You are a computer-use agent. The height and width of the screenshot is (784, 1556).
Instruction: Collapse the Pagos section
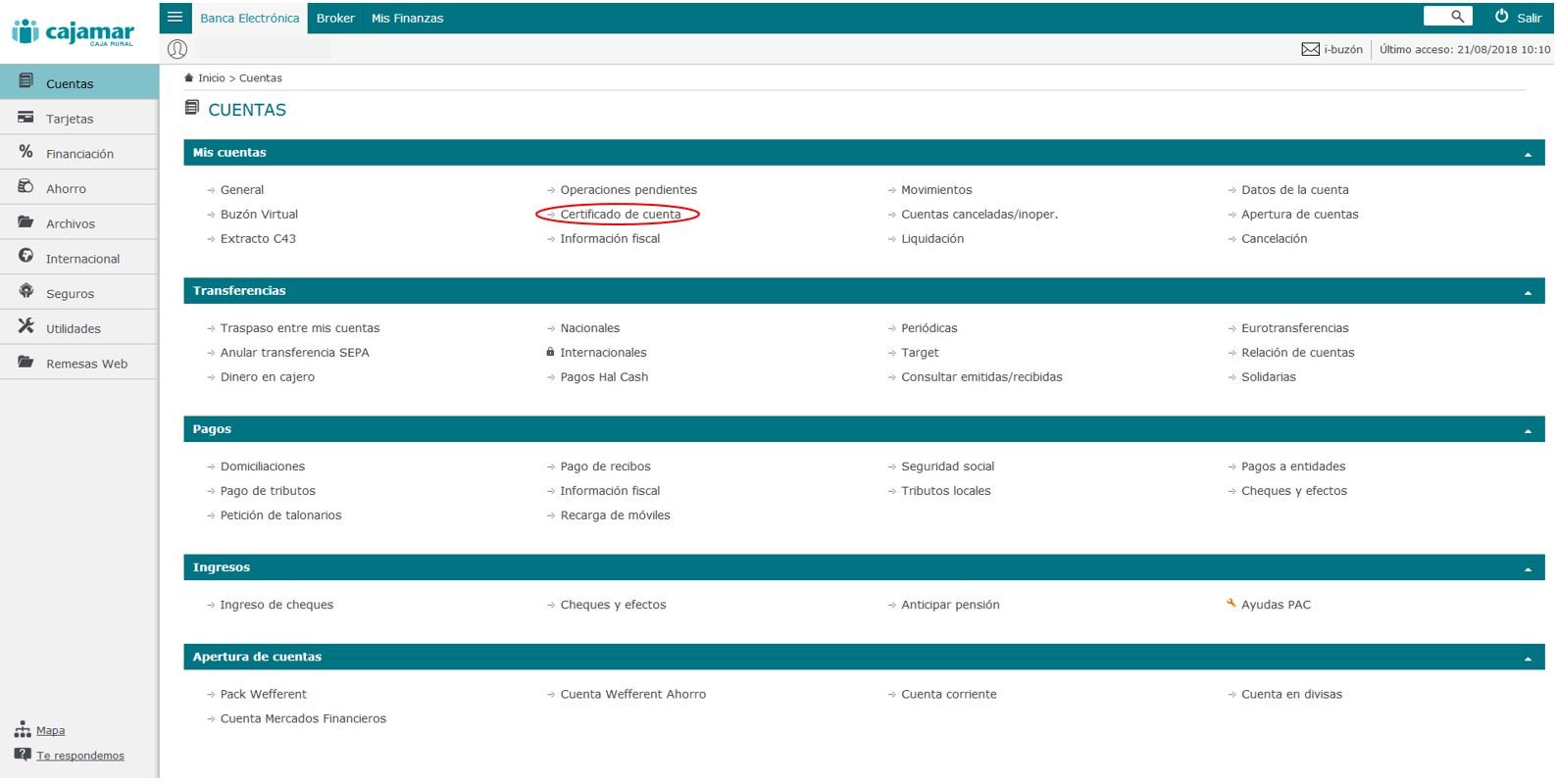click(x=1528, y=430)
